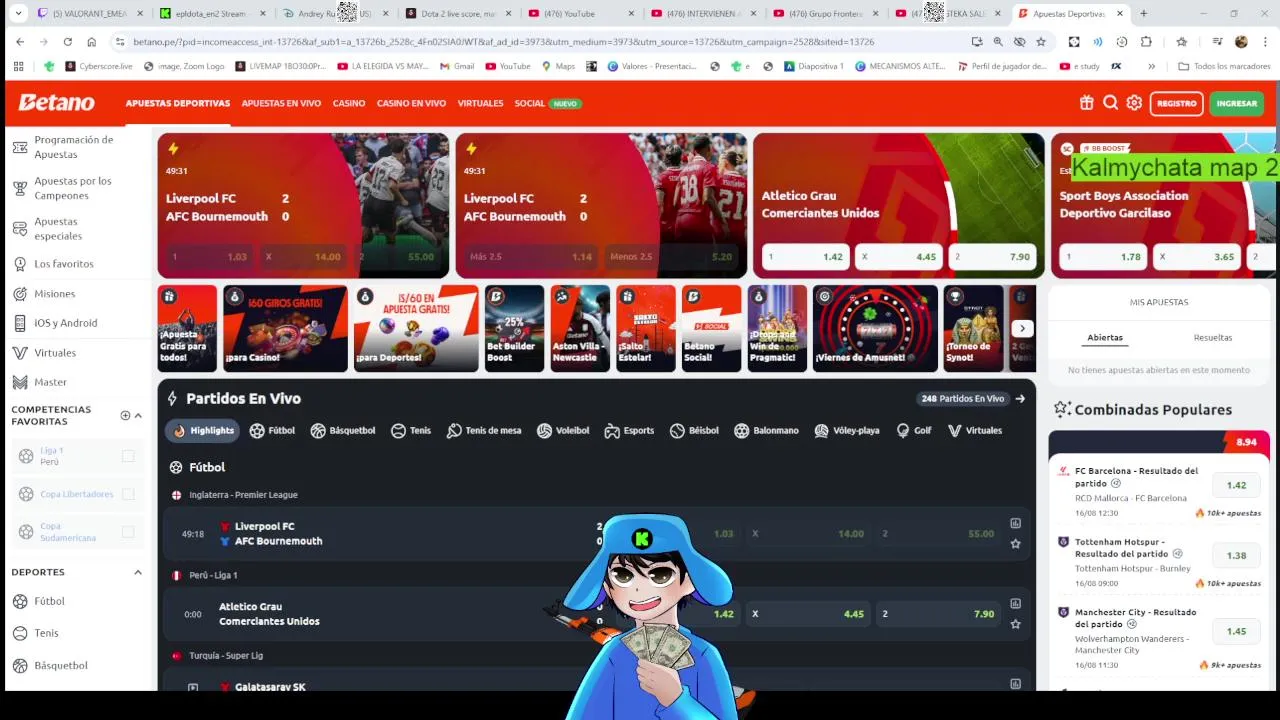Tick the Liga 1 Perú checkbox
This screenshot has height=720, width=1280.
click(x=128, y=456)
